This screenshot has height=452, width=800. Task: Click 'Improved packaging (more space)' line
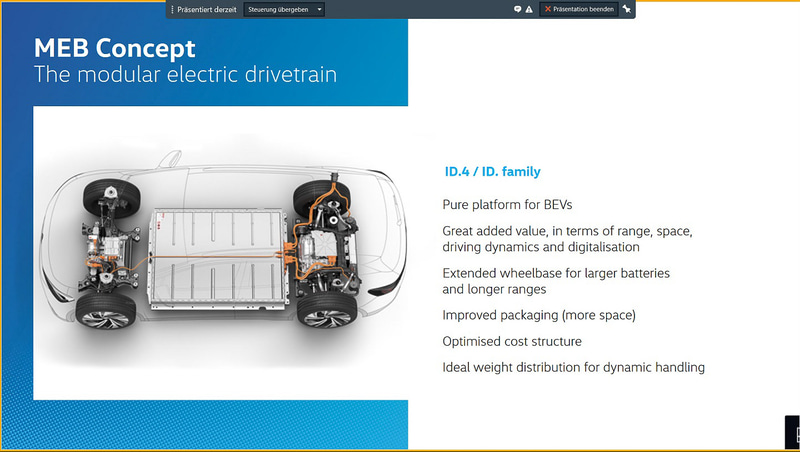[539, 315]
